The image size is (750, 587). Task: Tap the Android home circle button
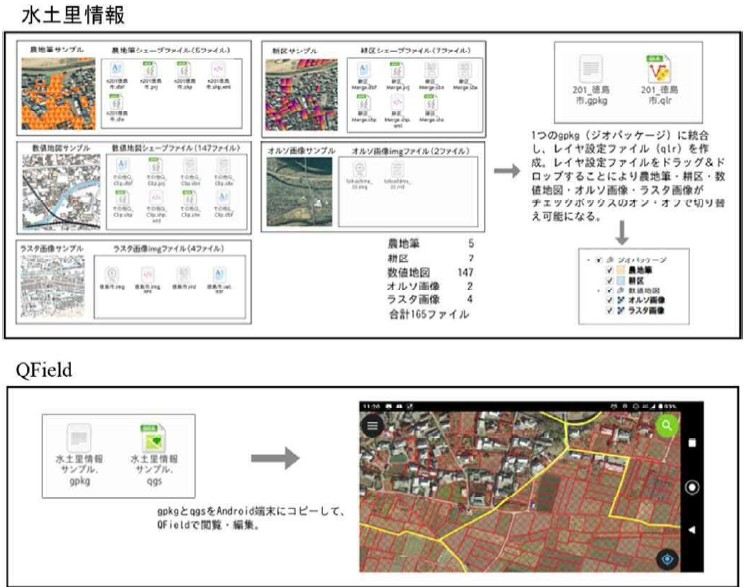pos(692,487)
